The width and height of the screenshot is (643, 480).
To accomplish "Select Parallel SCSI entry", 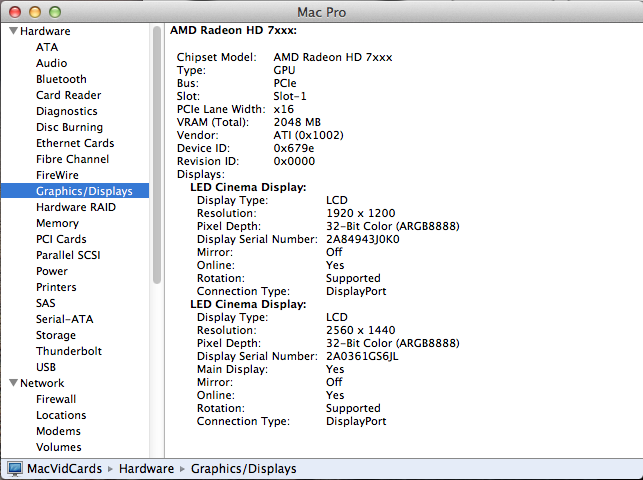I will click(x=68, y=255).
